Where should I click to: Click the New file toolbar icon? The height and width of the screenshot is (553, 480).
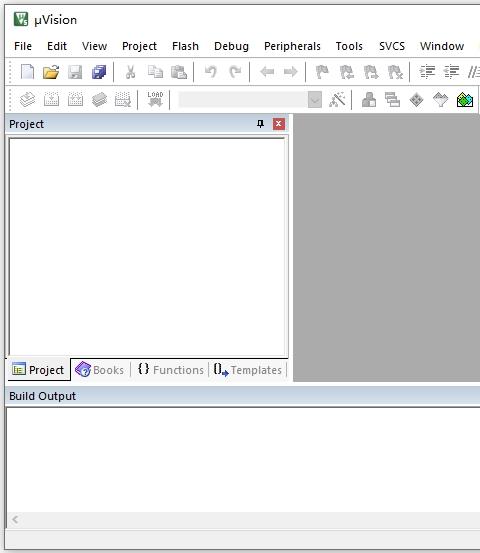tap(28, 72)
